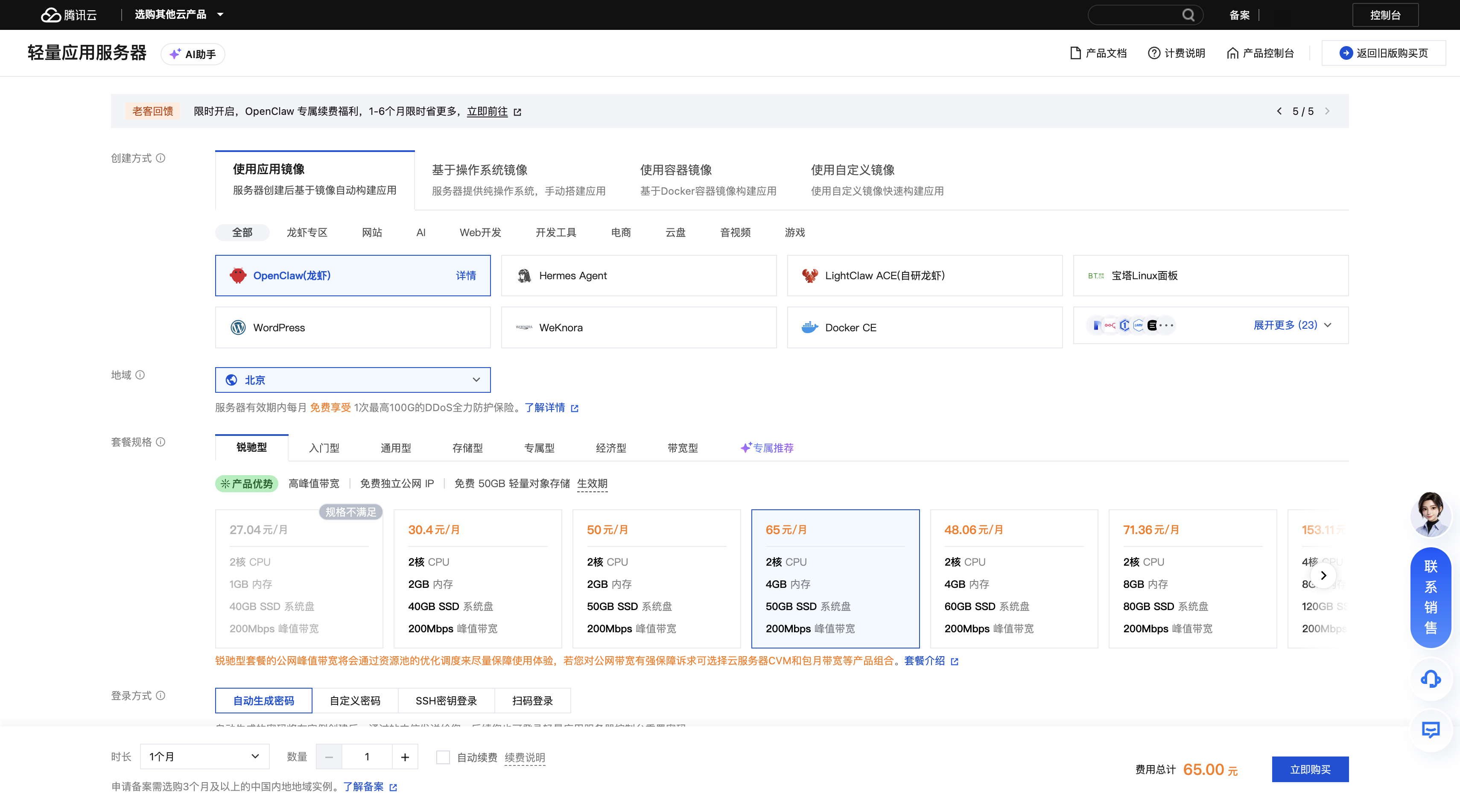
Task: Expand 展开更多 (23) images
Action: [x=1292, y=325]
